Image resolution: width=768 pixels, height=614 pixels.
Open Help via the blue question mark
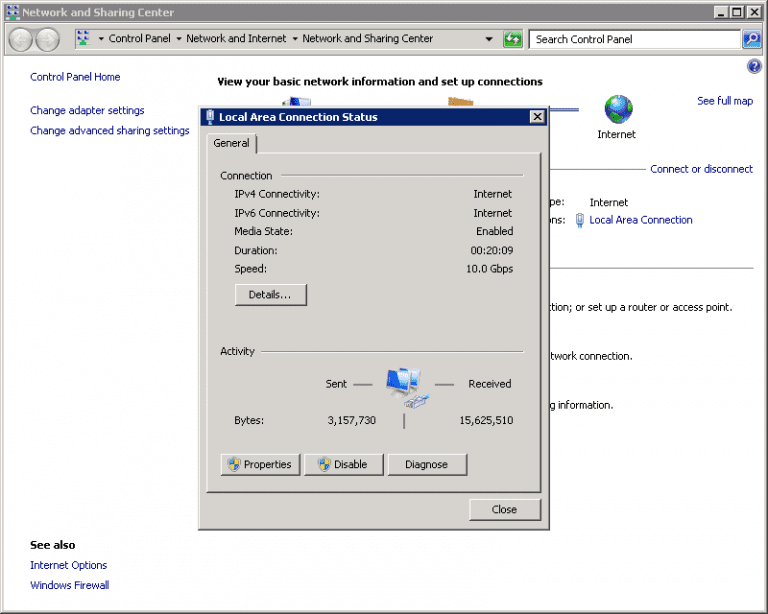(754, 66)
